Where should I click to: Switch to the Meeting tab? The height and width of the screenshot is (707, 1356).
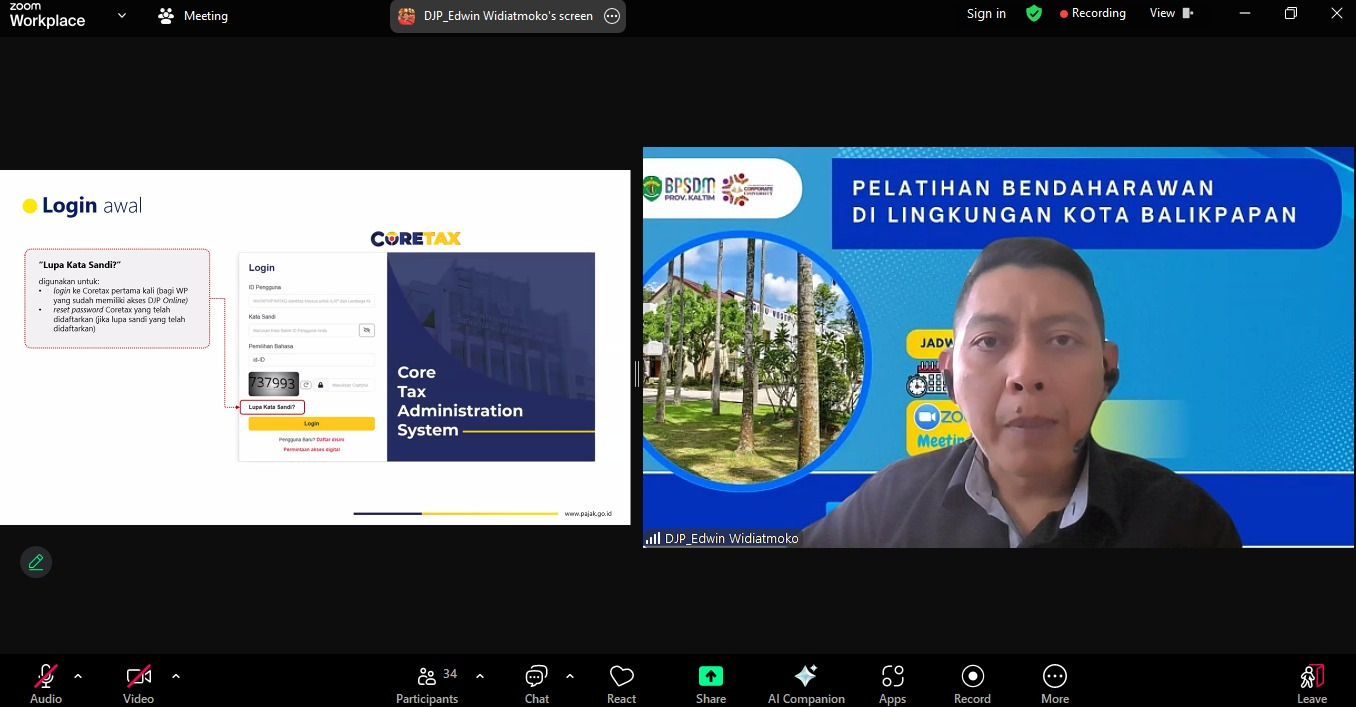194,16
